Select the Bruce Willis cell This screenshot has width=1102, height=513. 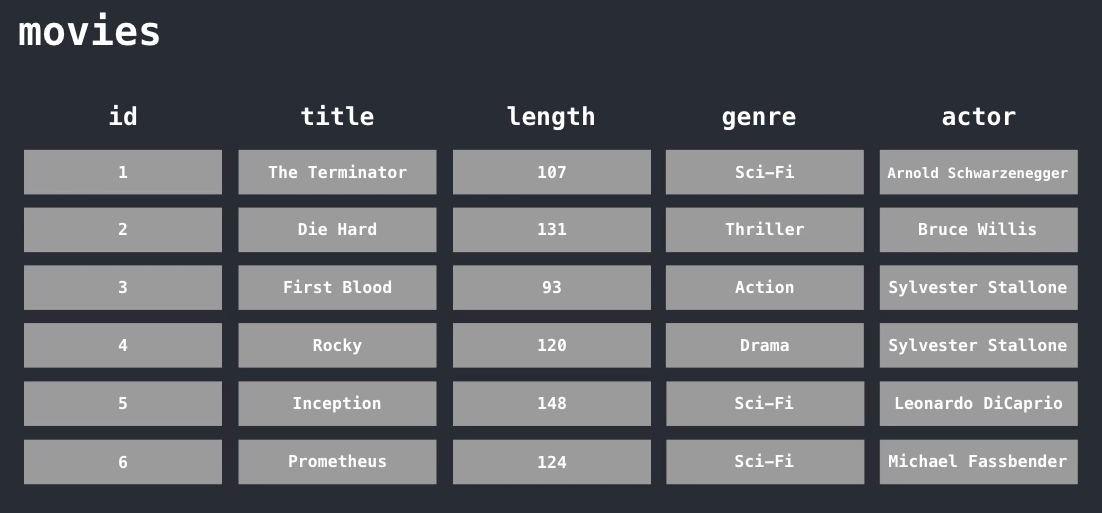coord(978,230)
